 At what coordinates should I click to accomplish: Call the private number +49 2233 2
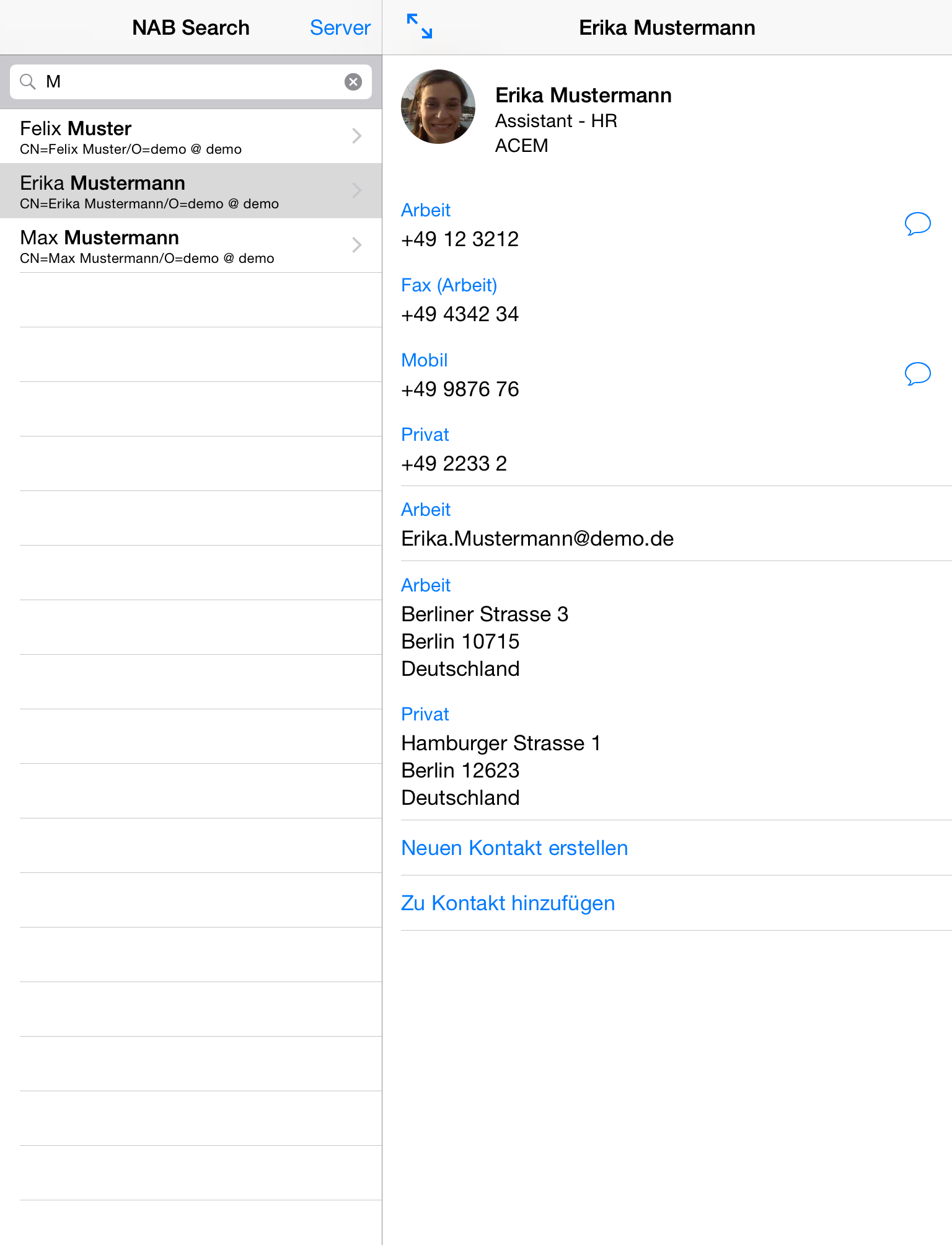point(454,464)
